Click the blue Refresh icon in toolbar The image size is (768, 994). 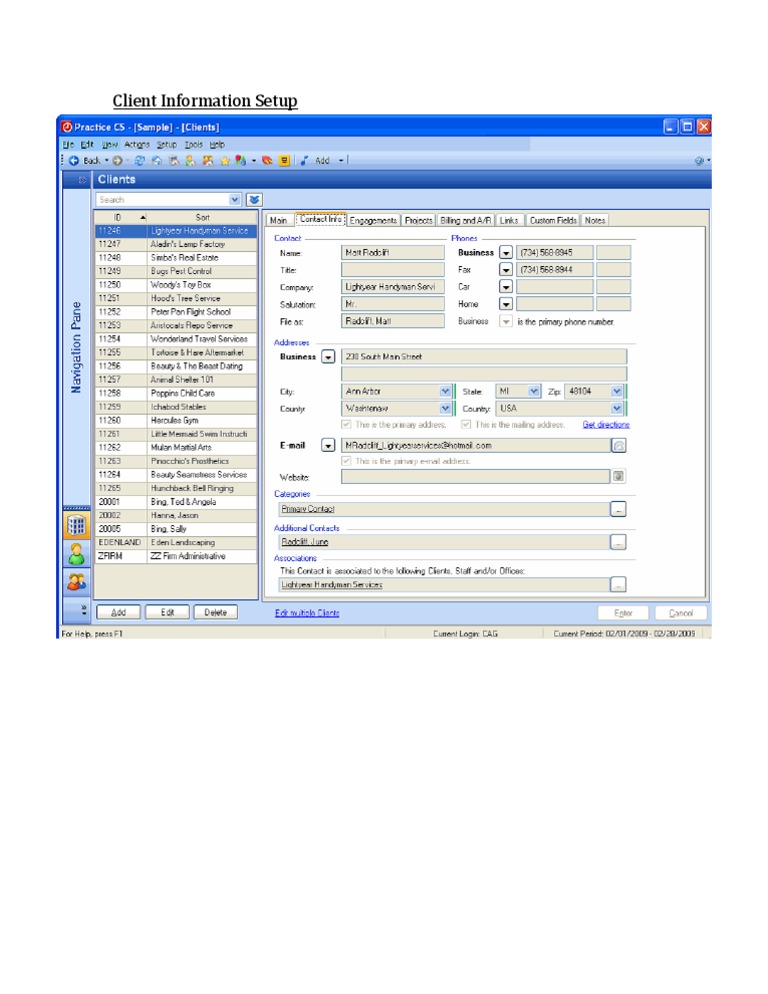pos(140,161)
